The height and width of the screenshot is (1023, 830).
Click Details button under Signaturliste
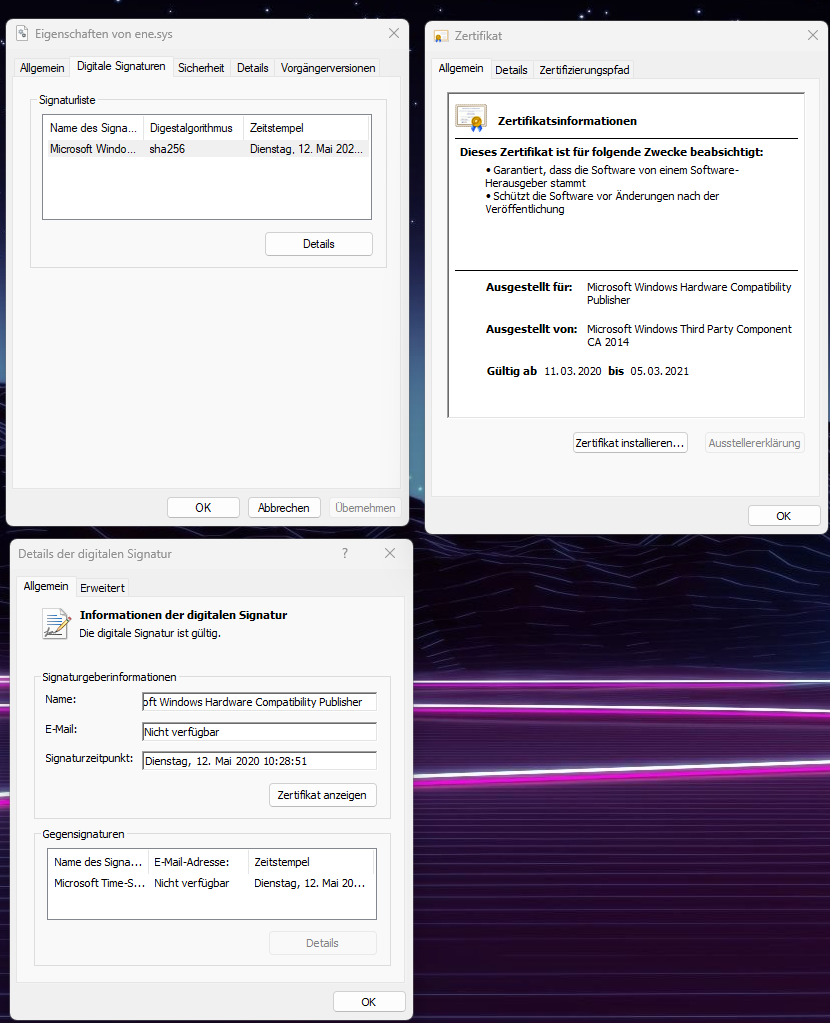pyautogui.click(x=318, y=244)
